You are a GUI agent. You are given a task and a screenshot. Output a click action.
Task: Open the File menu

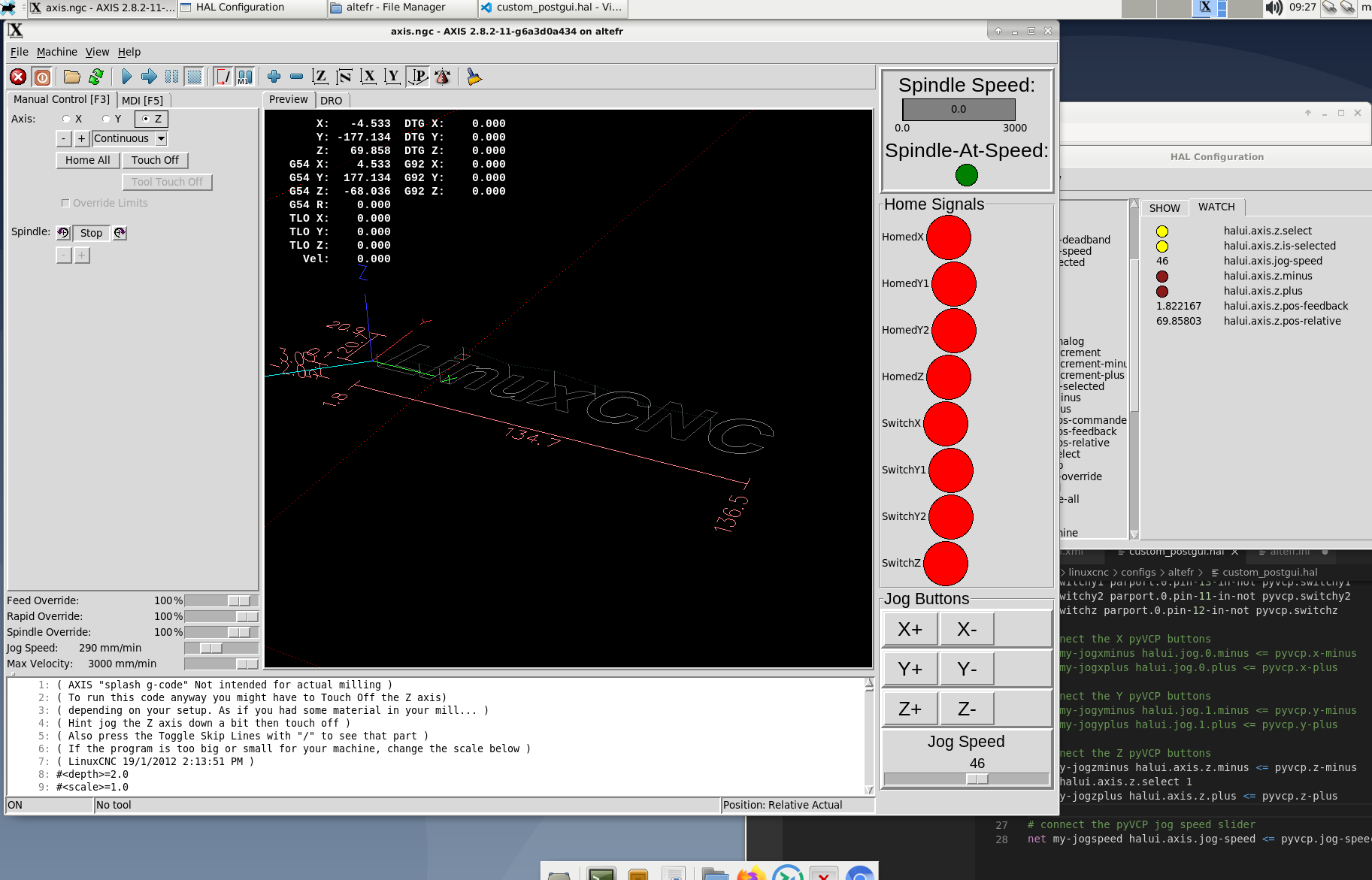(20, 52)
